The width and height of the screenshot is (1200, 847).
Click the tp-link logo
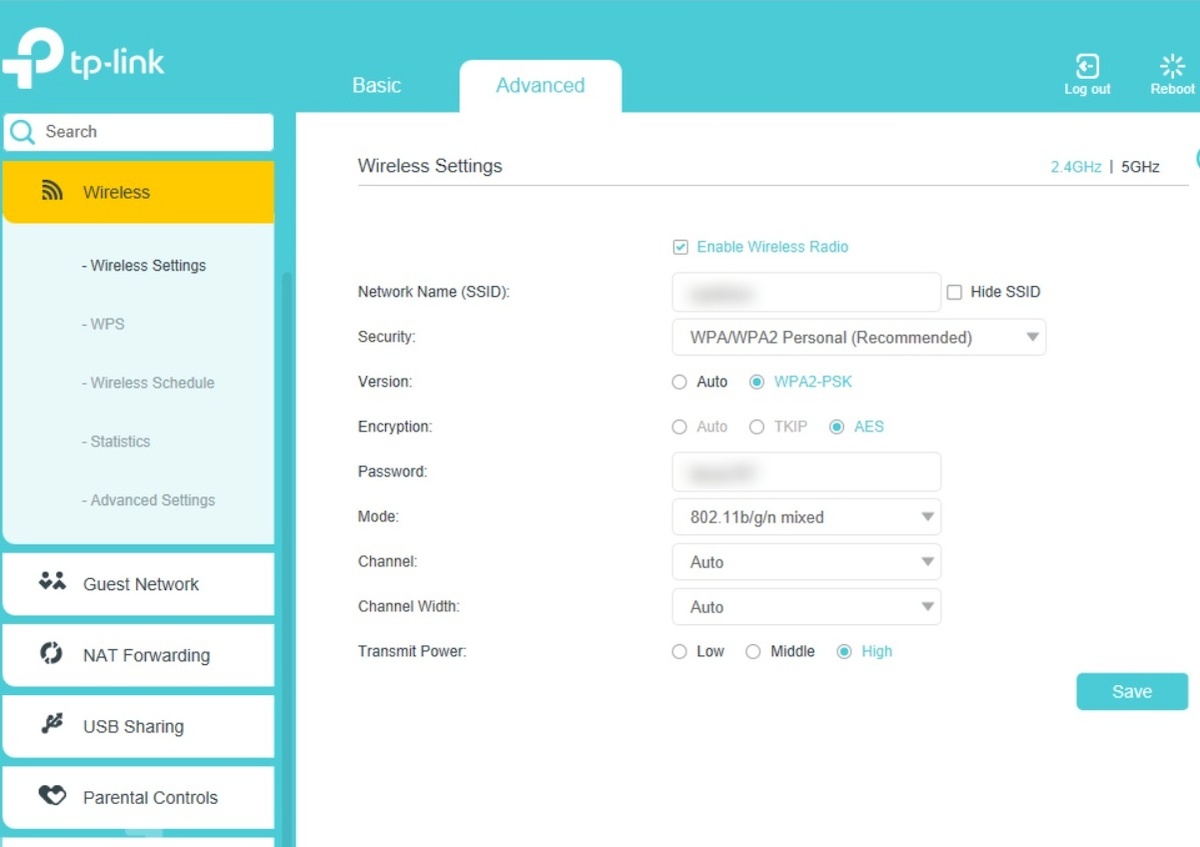[84, 58]
